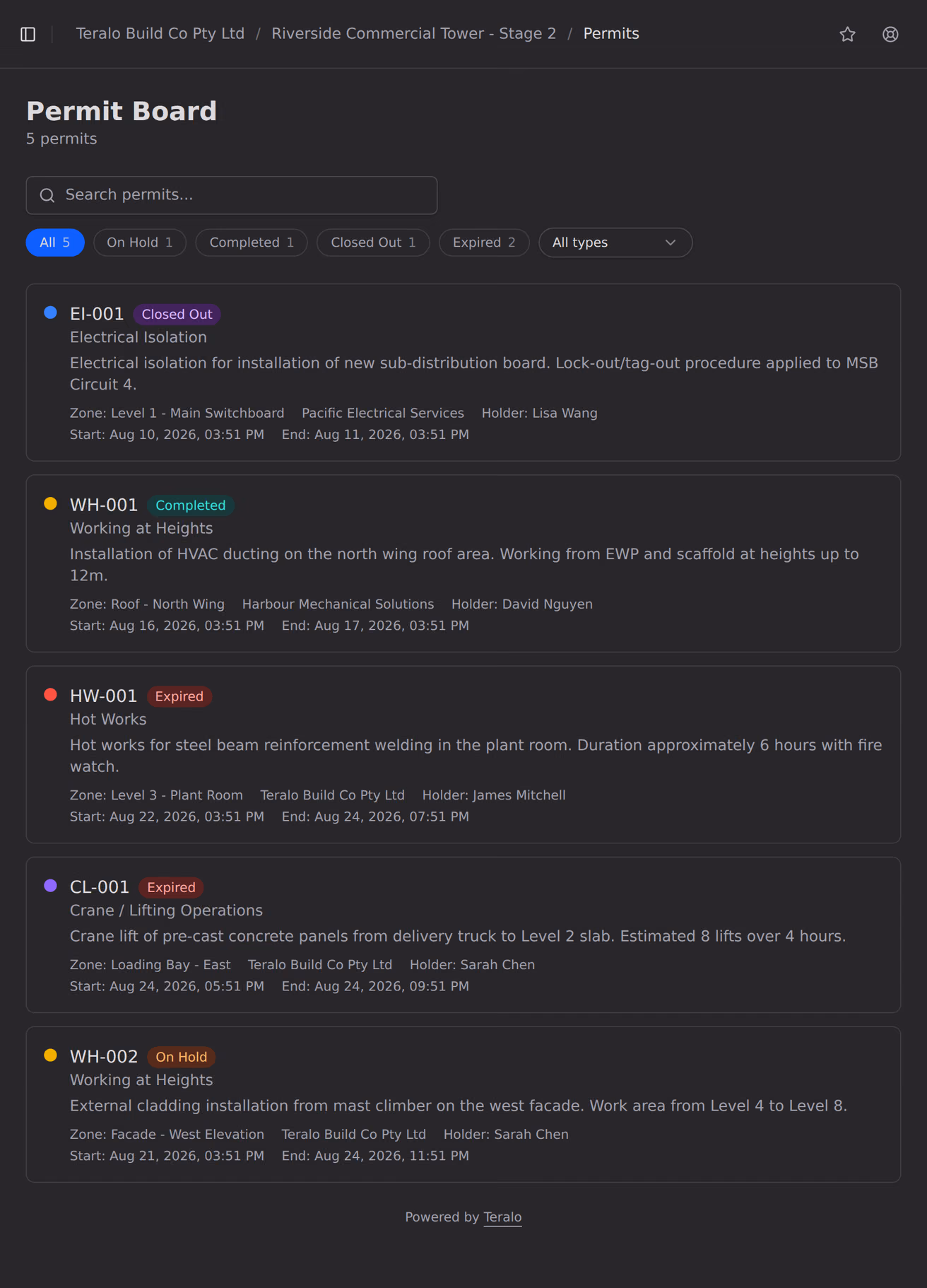Select the All 5 filter tab

point(55,242)
